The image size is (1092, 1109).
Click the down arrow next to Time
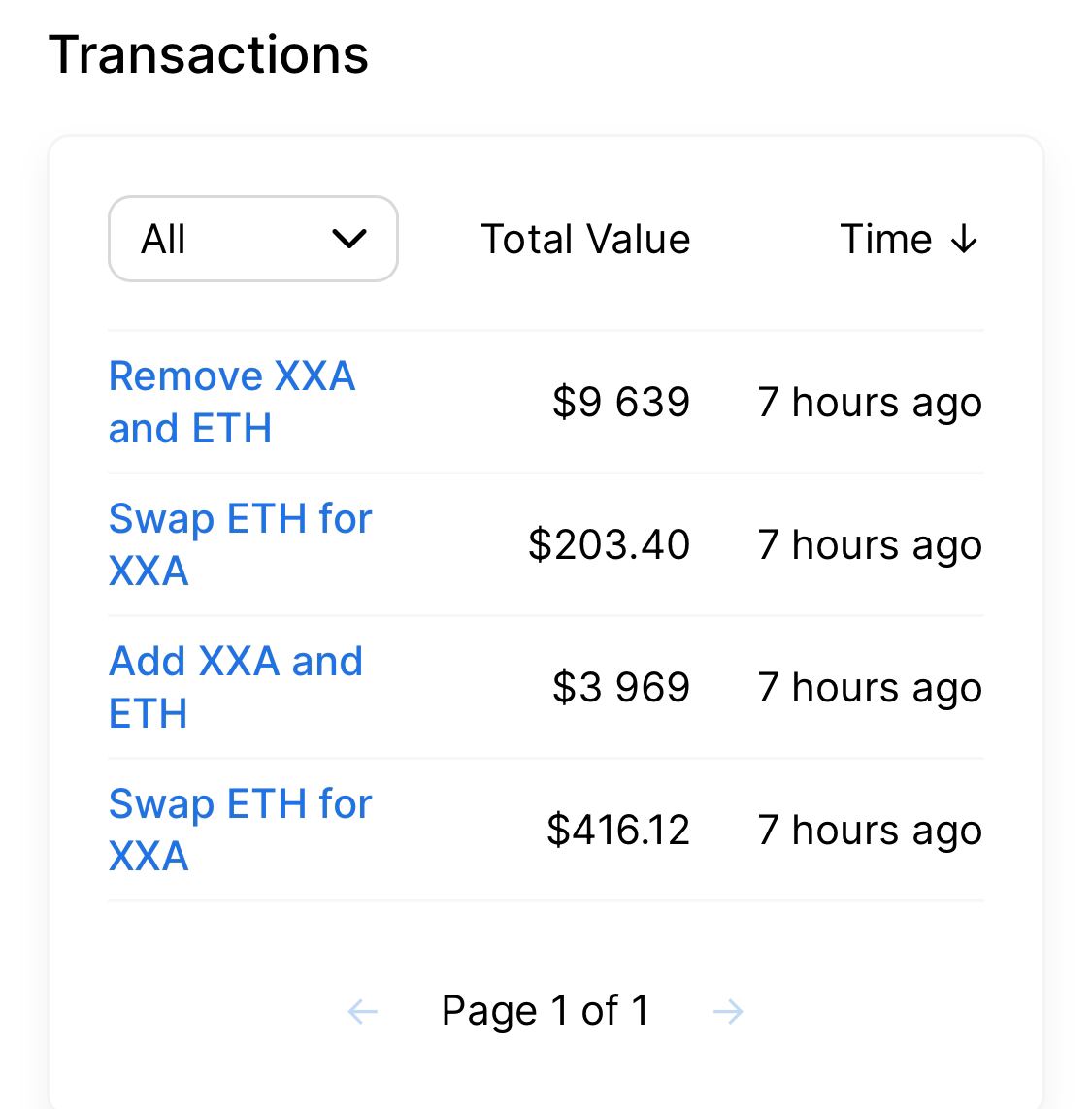coord(964,240)
